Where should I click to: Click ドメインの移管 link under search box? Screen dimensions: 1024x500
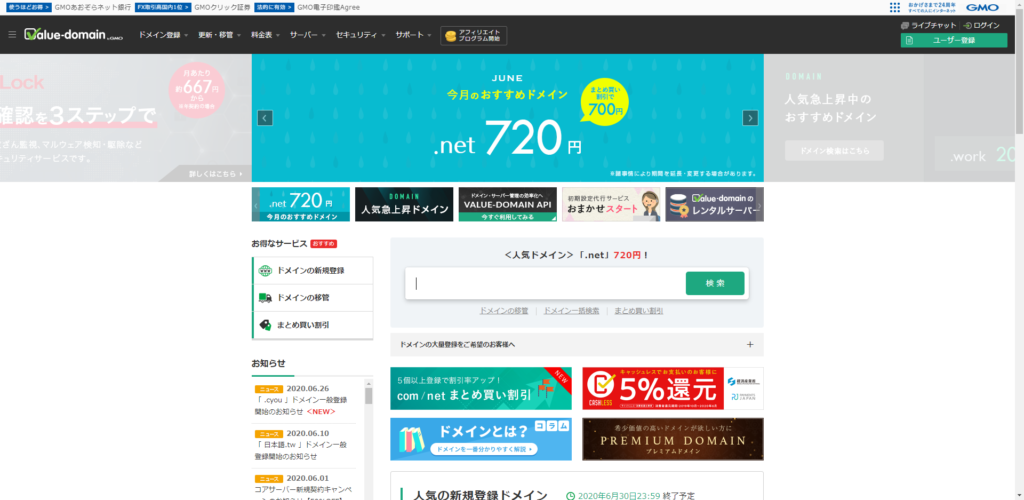[504, 311]
